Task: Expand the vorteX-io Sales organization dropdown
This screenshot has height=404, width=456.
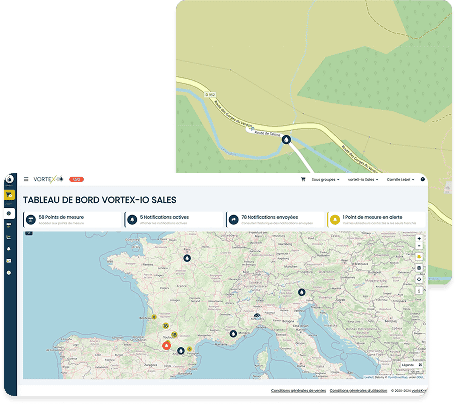Action: pyautogui.click(x=363, y=179)
